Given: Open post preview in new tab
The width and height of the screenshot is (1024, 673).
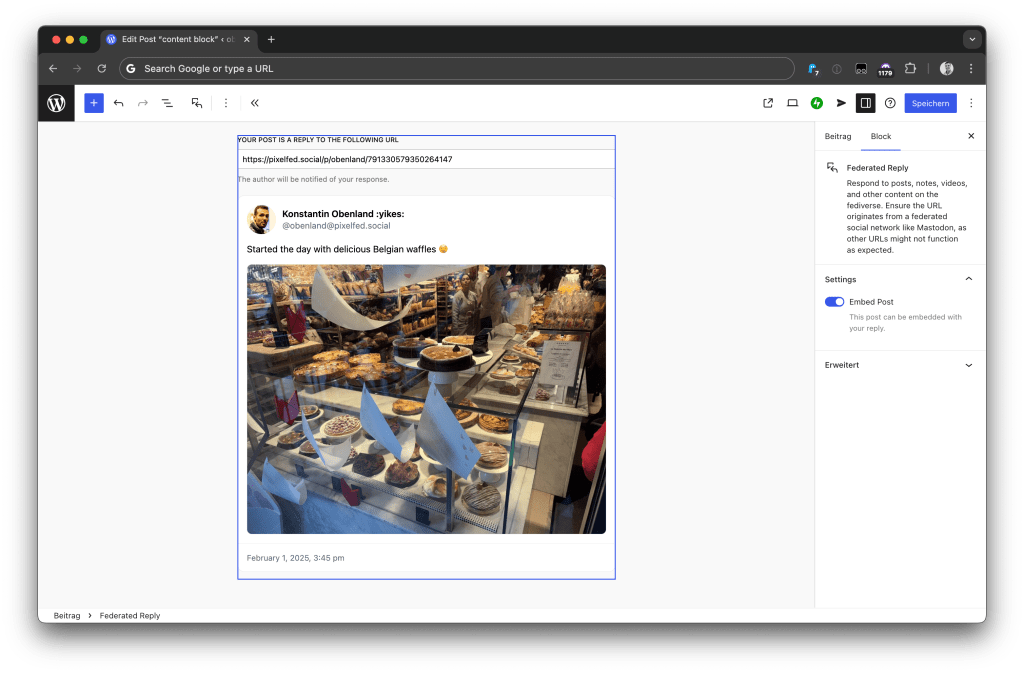Looking at the screenshot, I should pos(767,102).
